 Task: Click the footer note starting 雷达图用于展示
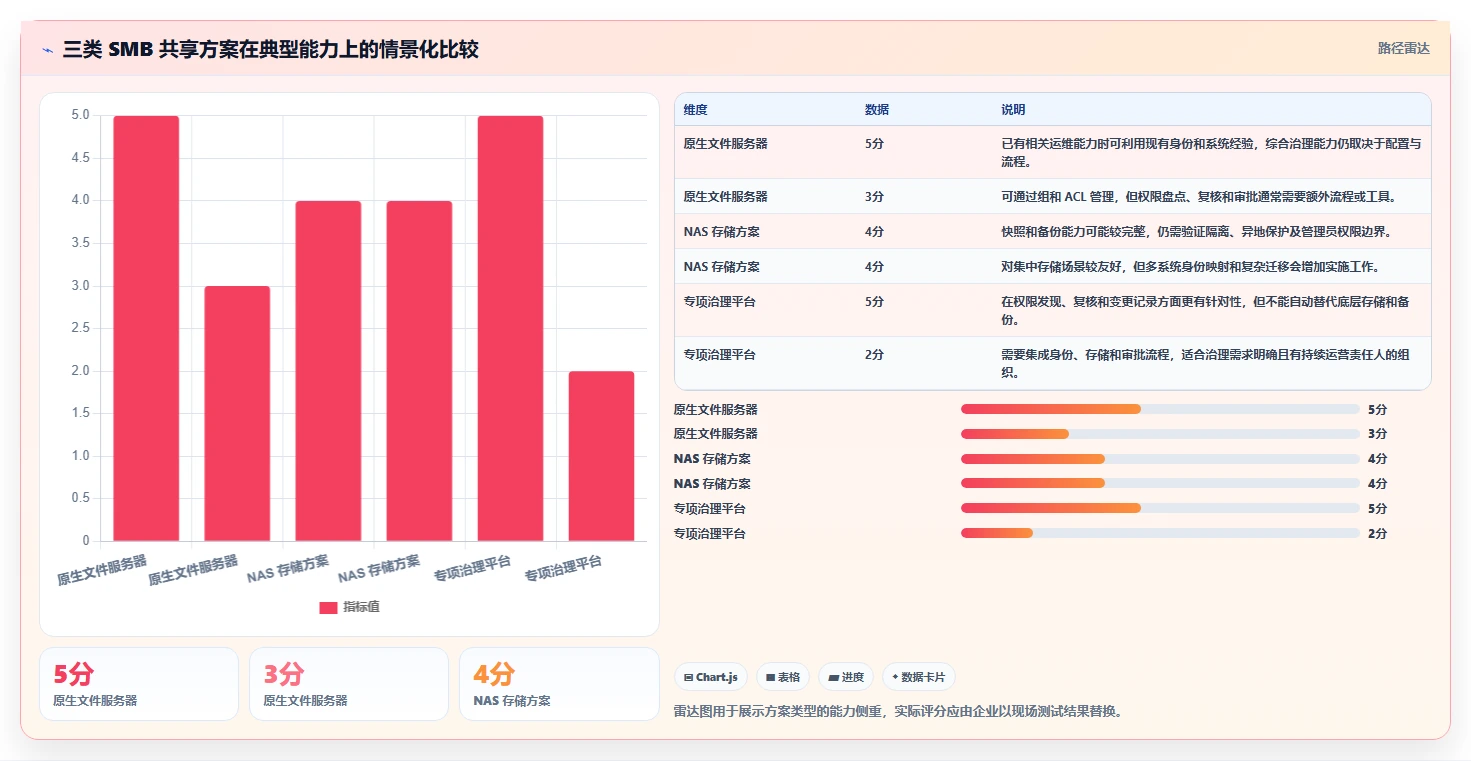coord(898,712)
